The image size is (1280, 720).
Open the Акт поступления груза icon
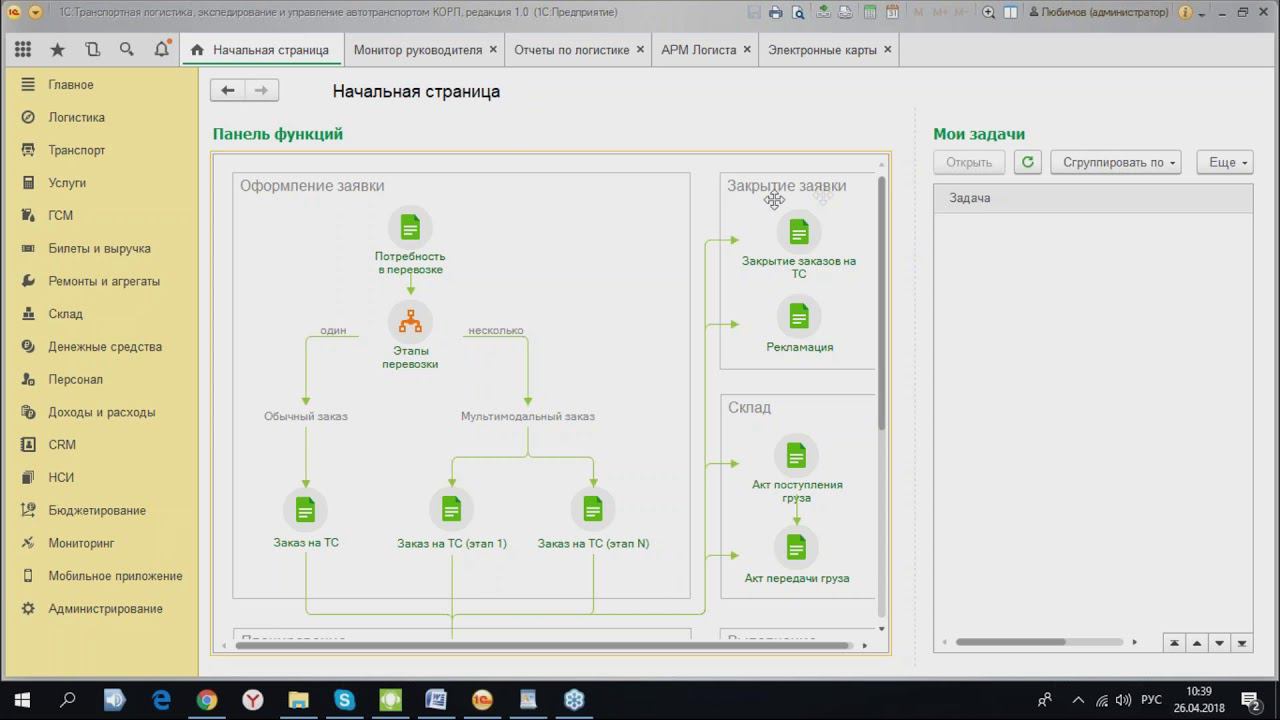[796, 457]
